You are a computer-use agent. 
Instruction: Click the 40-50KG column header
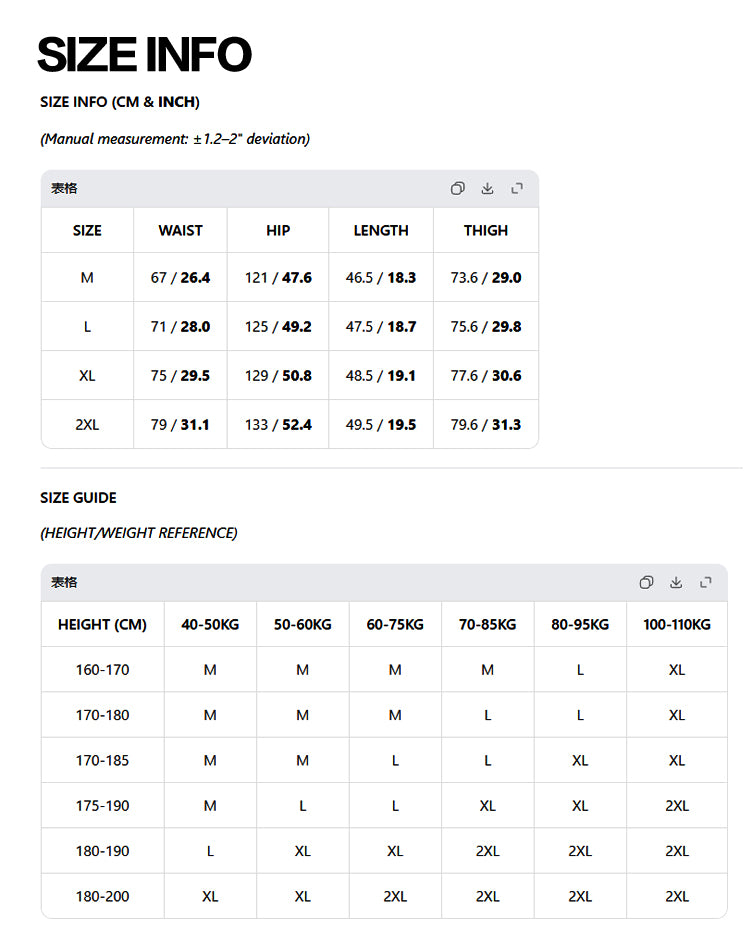pos(210,625)
